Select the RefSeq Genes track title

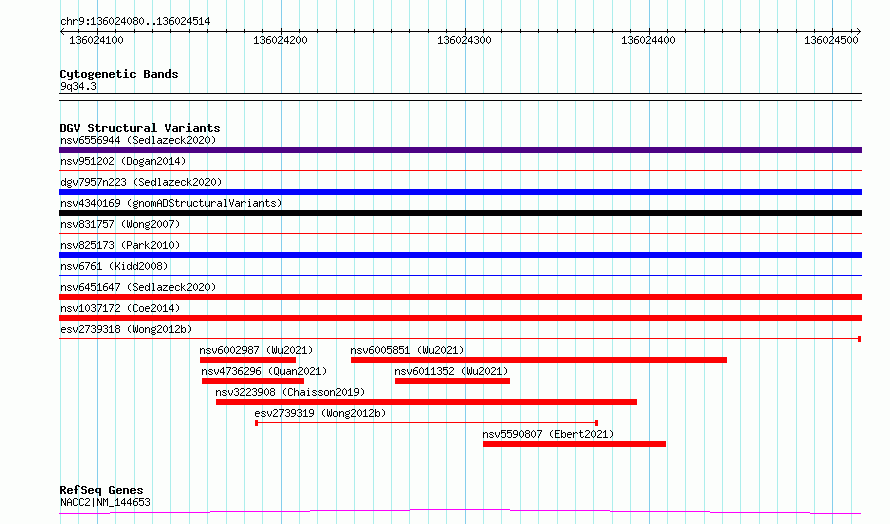pyautogui.click(x=102, y=490)
